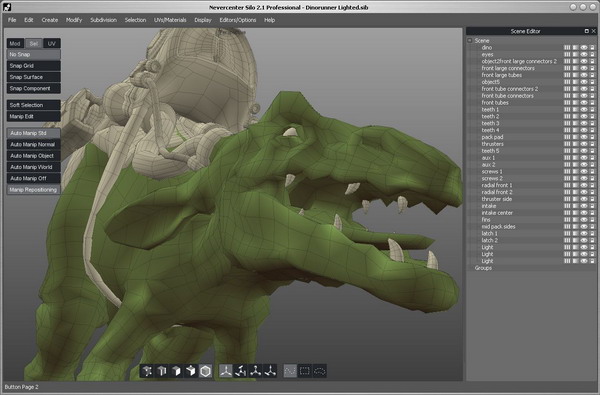The image size is (600, 395).
Task: Switch to the dashed rectangle area selection icon
Action: point(305,371)
